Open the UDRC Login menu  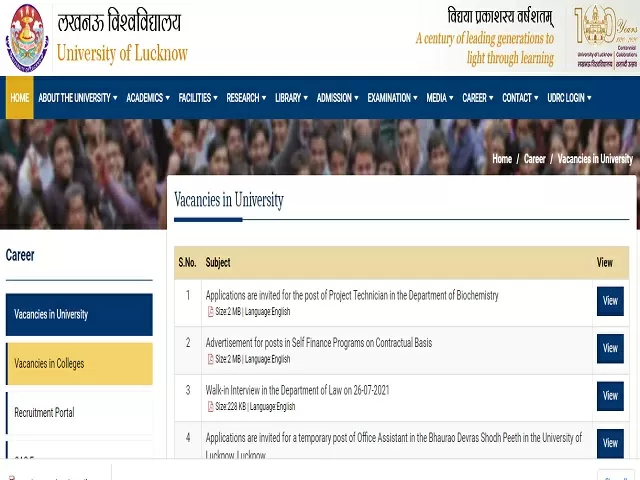(569, 98)
